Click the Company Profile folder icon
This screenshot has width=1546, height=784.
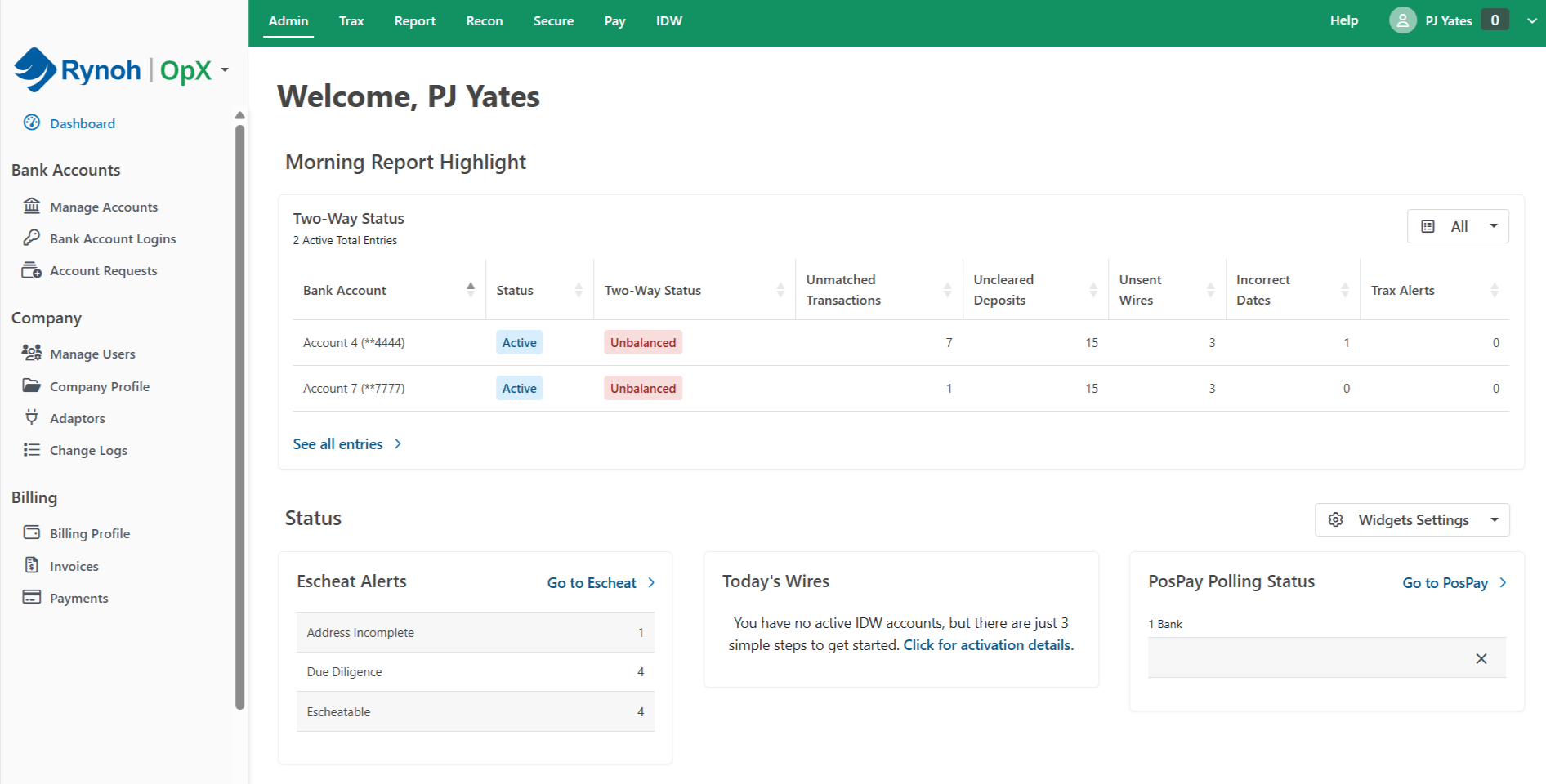32,385
